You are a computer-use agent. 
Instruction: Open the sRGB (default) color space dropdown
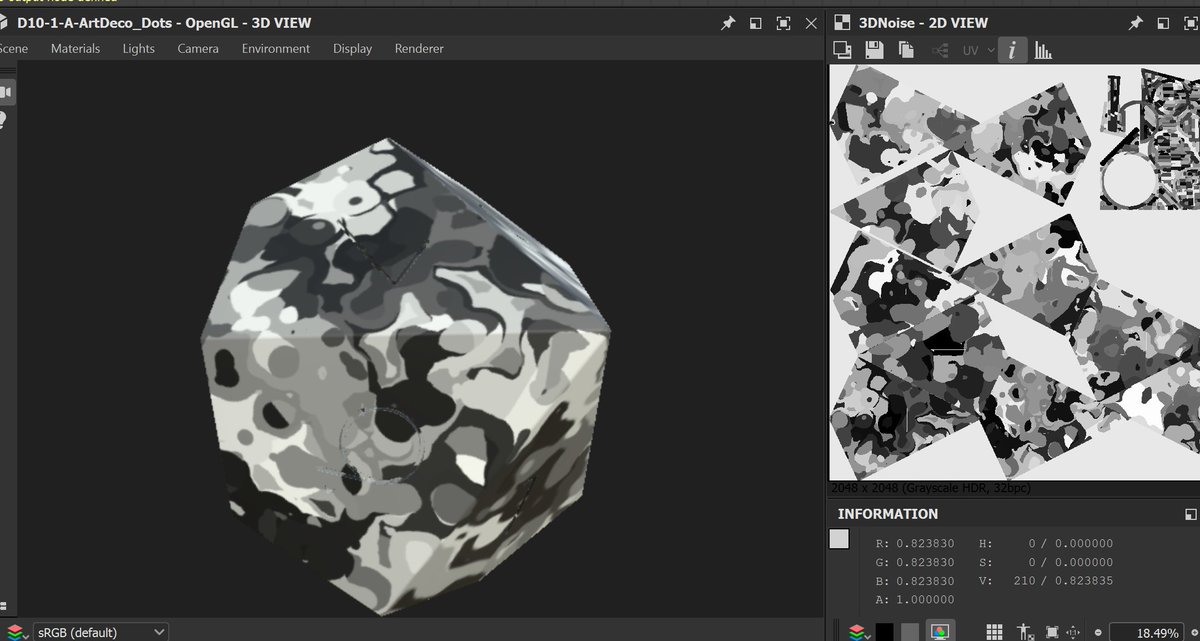[101, 632]
